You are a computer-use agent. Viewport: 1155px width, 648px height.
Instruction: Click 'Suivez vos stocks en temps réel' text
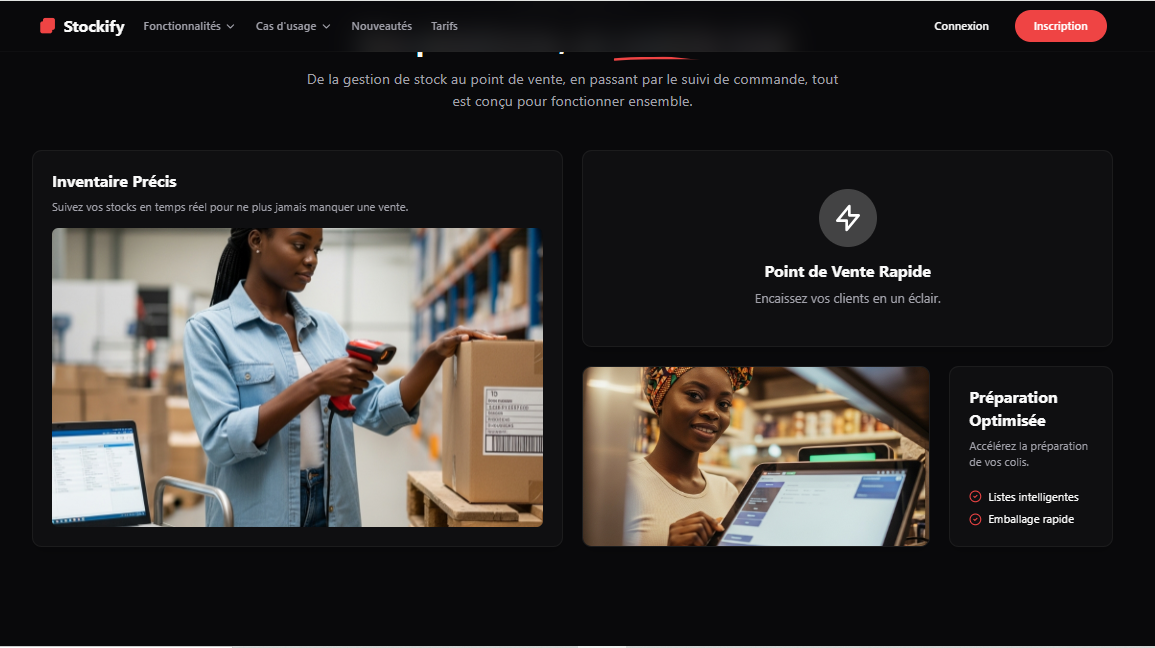(x=230, y=208)
